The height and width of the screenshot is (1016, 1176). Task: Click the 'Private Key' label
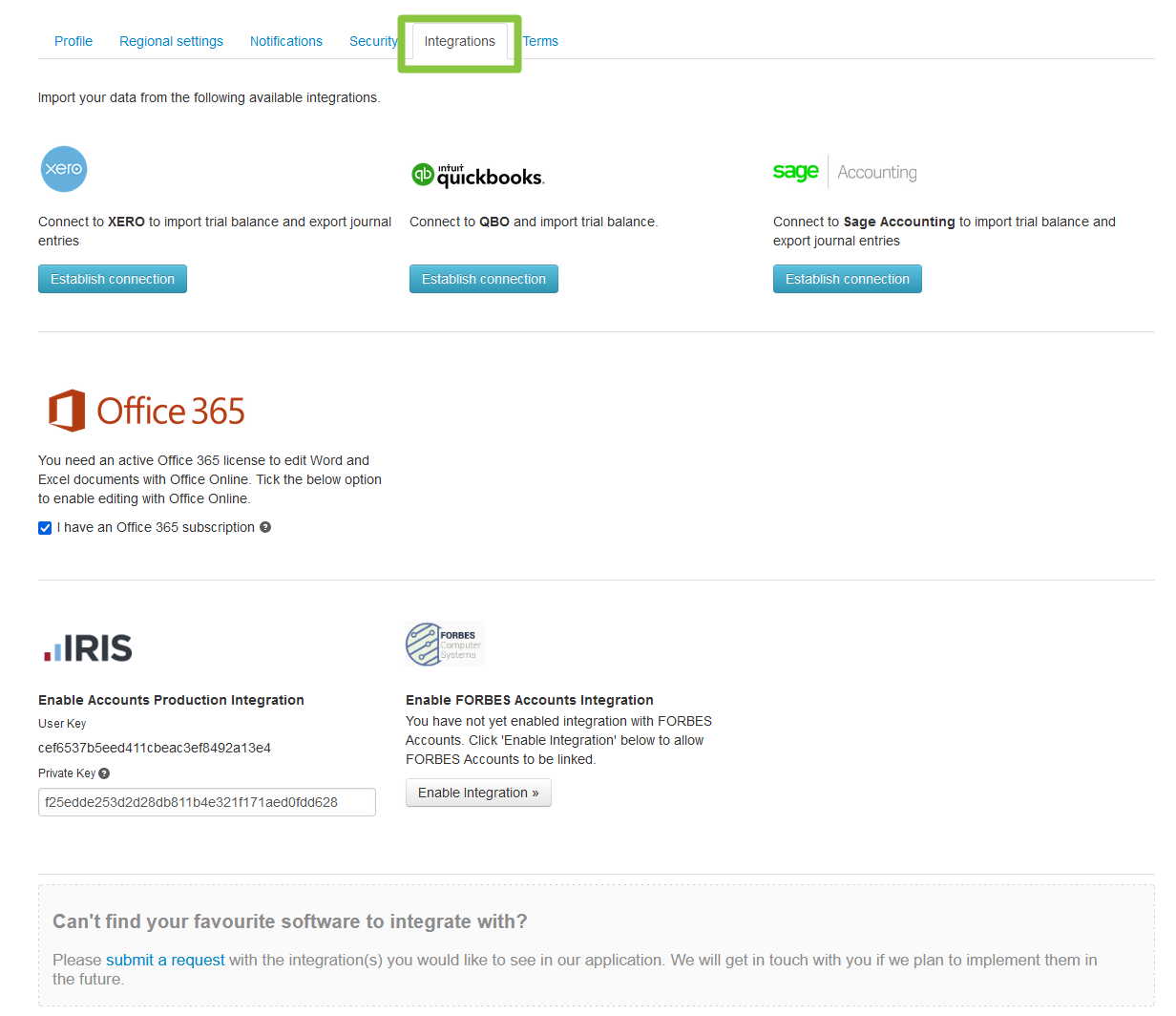[67, 773]
